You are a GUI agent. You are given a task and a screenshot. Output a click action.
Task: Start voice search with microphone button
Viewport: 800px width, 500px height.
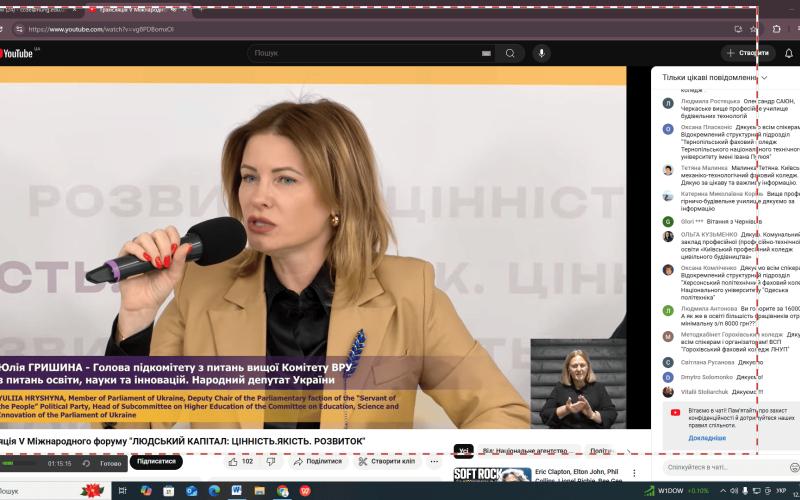[541, 53]
